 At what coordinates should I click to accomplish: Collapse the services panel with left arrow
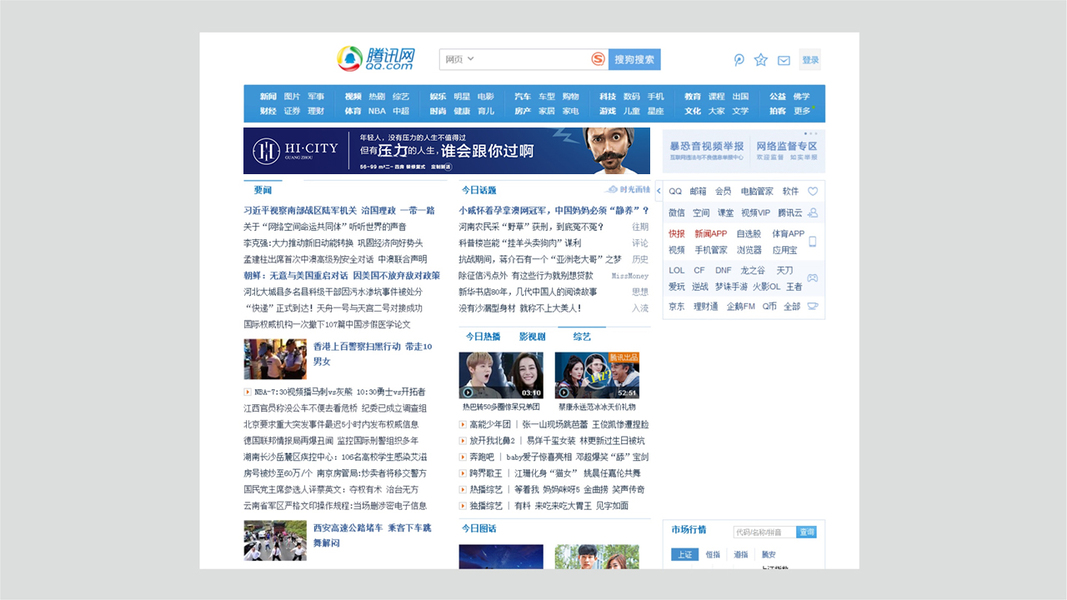coord(658,191)
